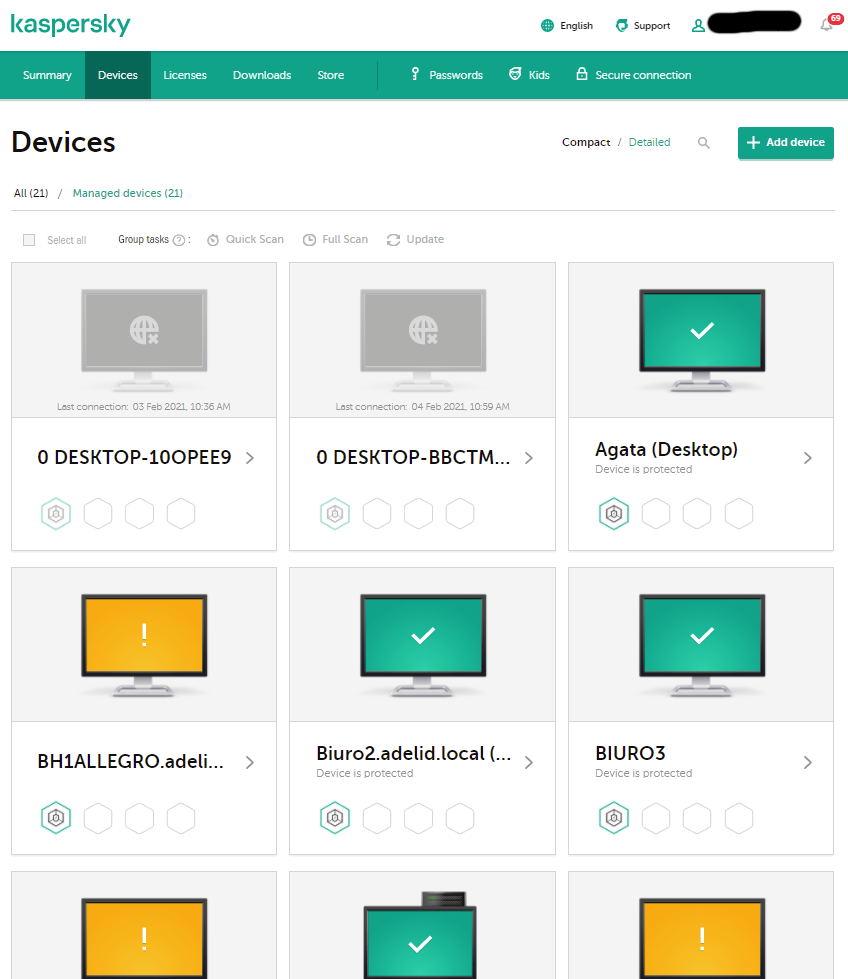This screenshot has width=848, height=979.
Task: Click the Passwords key icon
Action: click(x=415, y=74)
